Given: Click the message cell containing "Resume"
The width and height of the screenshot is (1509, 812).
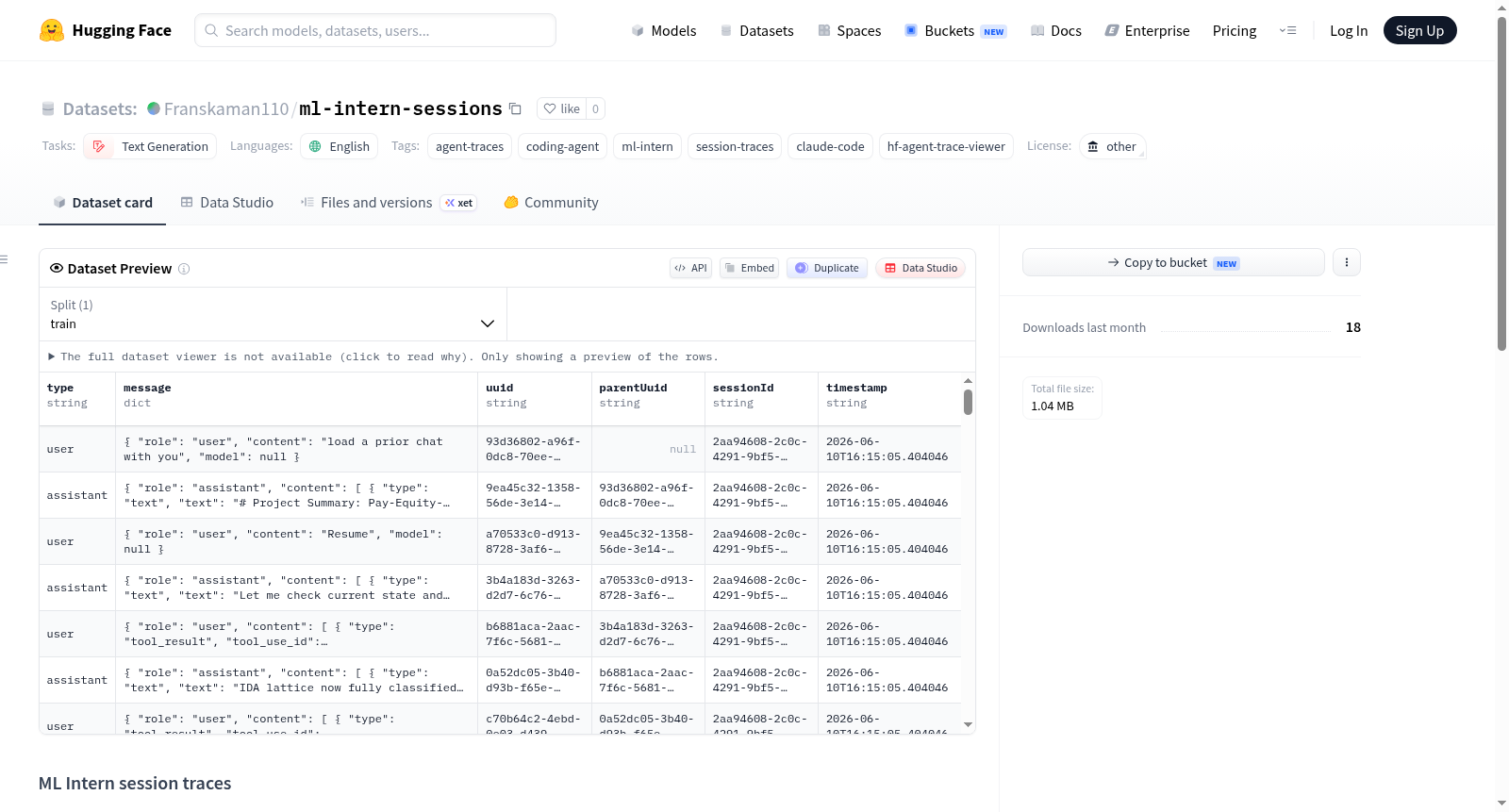Looking at the screenshot, I should click(296, 541).
